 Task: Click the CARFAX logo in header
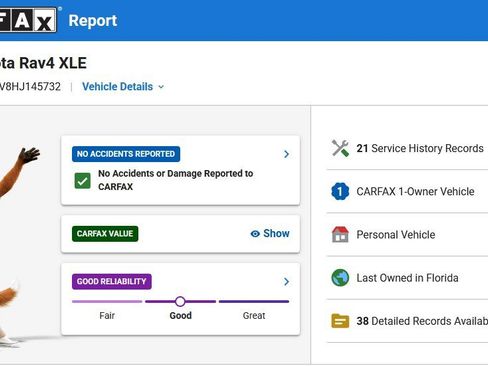pos(28,20)
